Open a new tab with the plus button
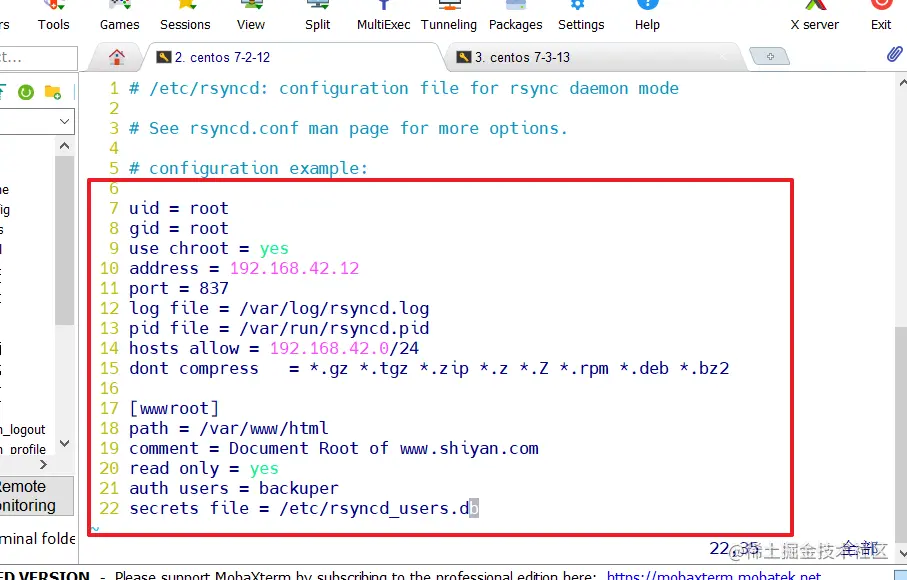Viewport: 907px width, 580px height. coord(770,57)
